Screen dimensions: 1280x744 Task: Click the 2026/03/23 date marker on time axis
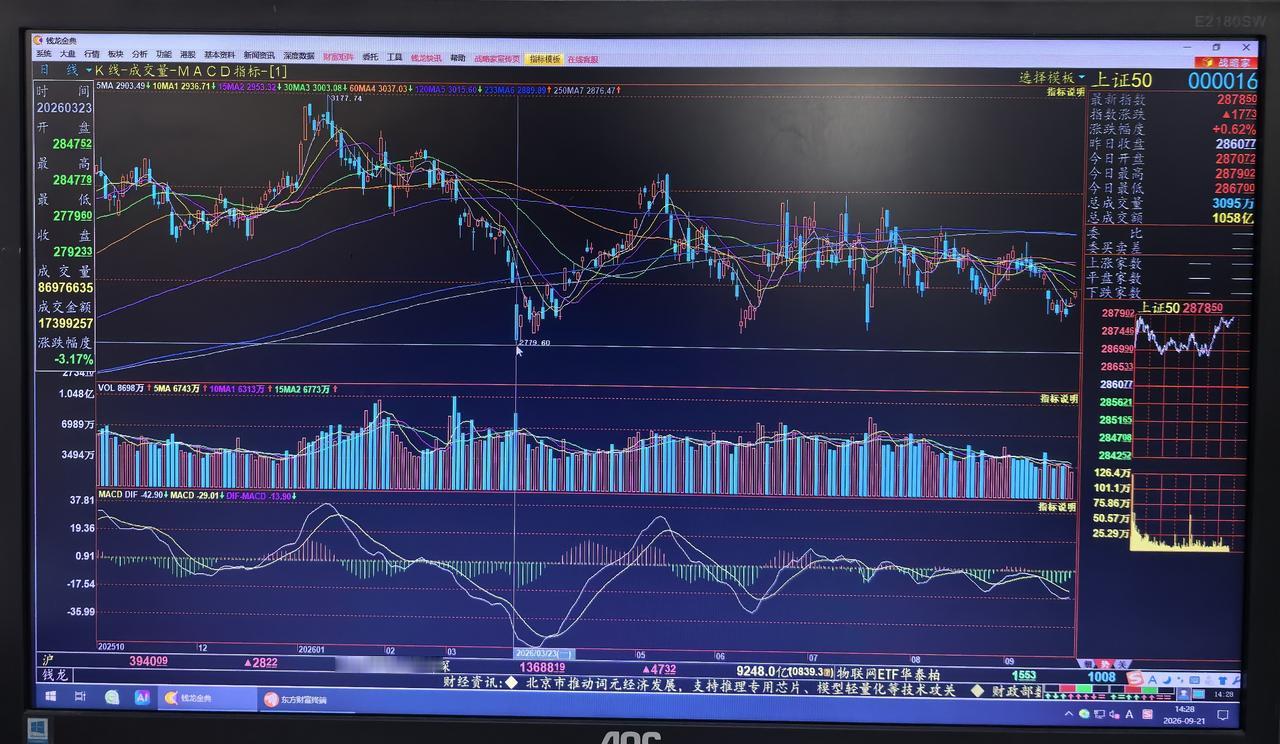coord(544,652)
